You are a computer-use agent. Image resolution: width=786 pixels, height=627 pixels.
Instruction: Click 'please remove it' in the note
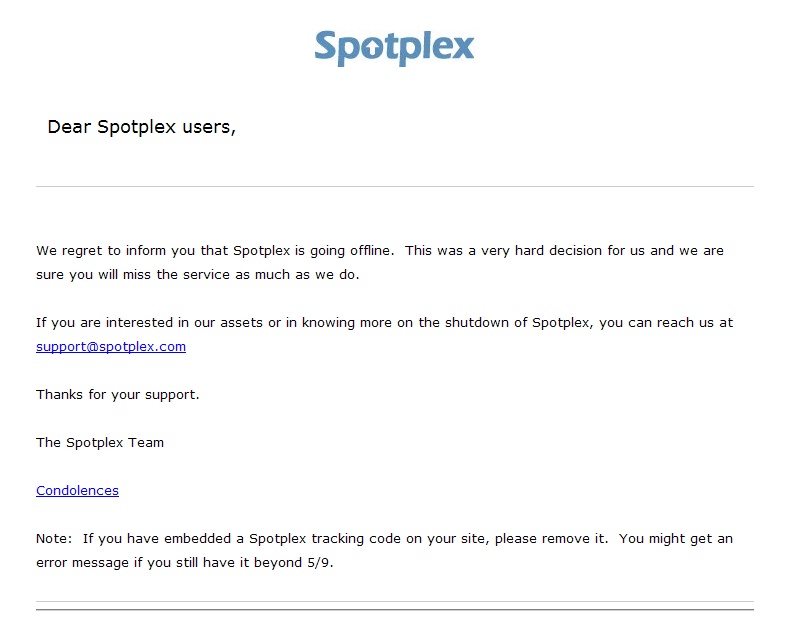550,539
